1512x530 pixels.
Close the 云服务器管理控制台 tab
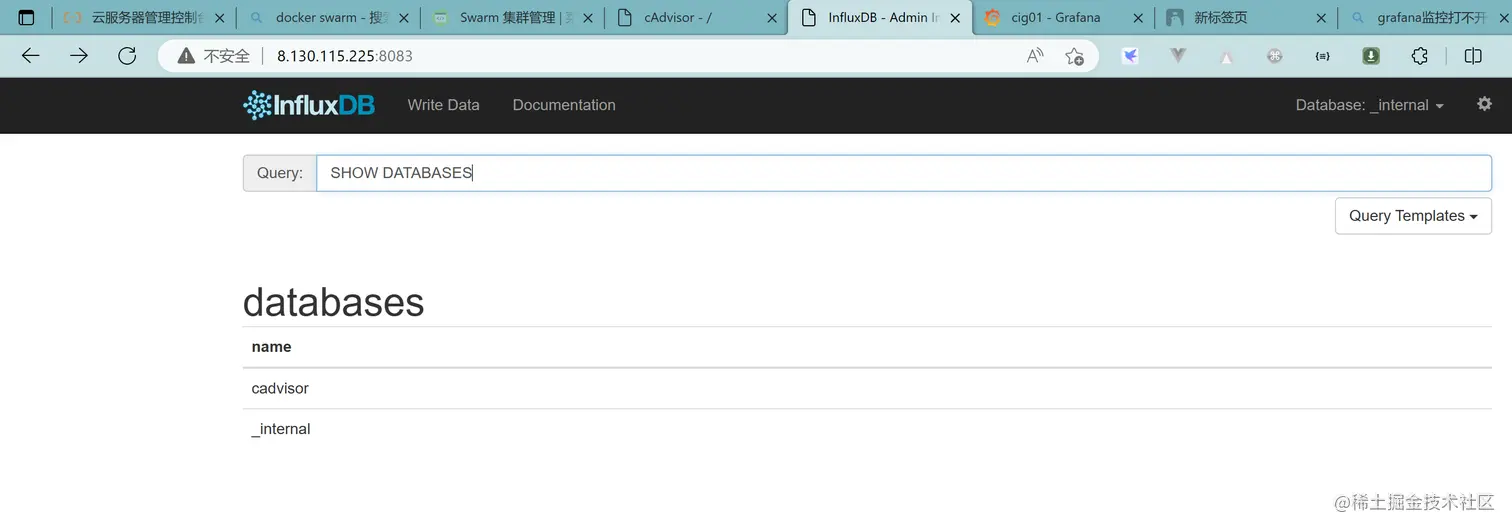(x=219, y=18)
